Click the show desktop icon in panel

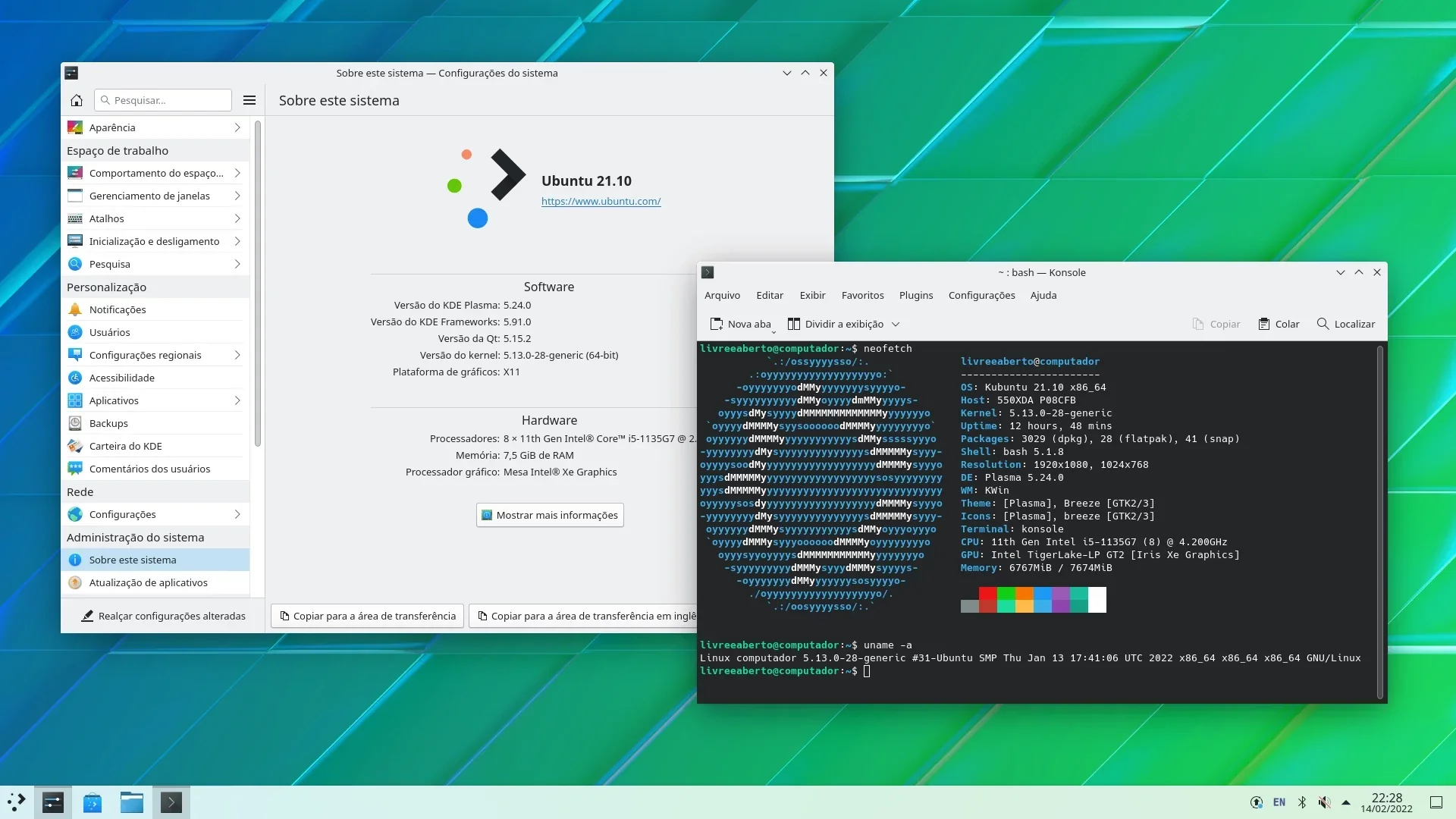point(1436,802)
